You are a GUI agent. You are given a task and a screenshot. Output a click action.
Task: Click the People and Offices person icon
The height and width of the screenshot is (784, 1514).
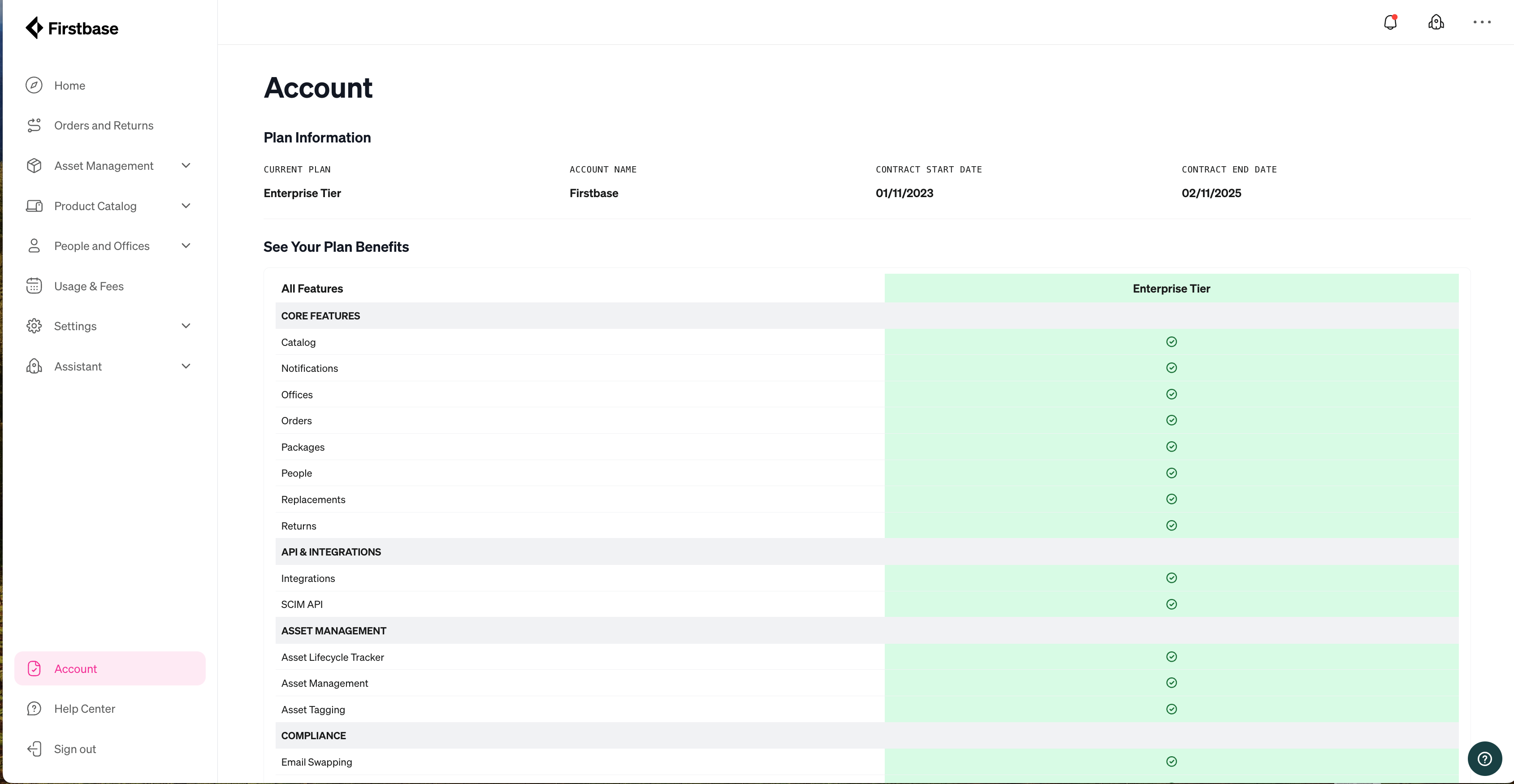coord(34,246)
